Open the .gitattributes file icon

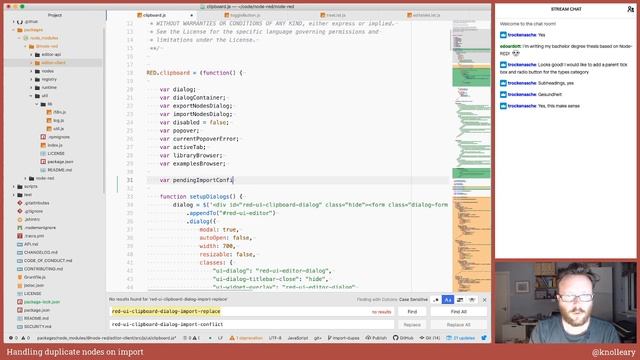(20, 203)
